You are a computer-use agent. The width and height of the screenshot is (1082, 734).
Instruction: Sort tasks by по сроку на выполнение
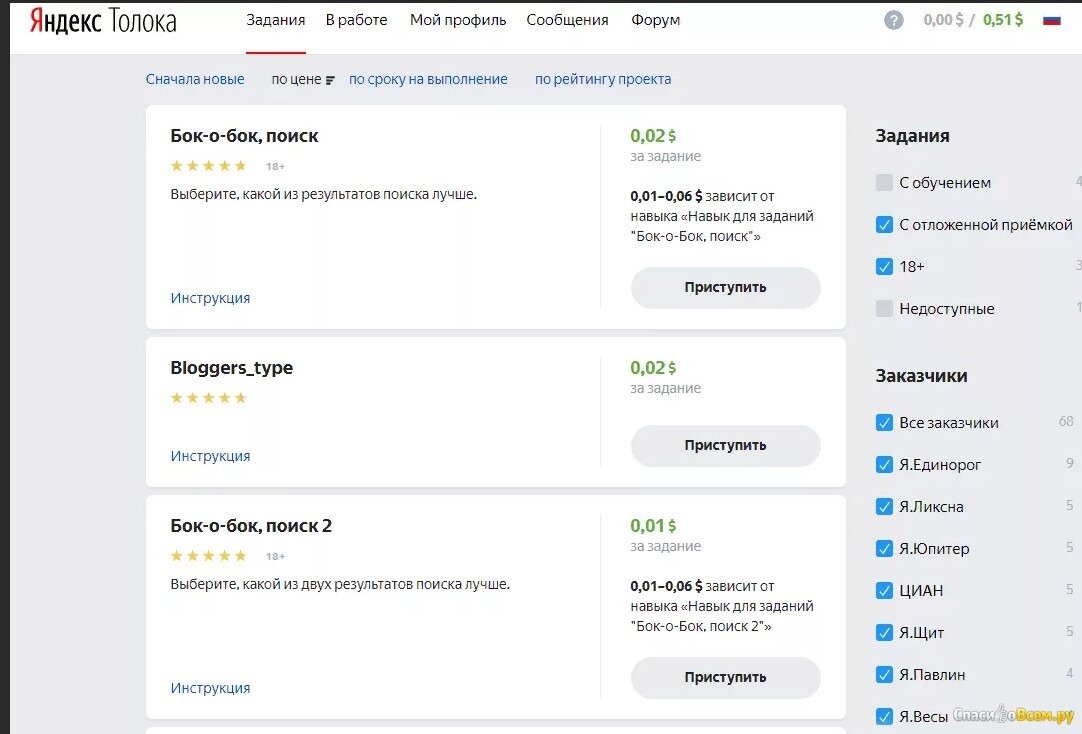428,79
